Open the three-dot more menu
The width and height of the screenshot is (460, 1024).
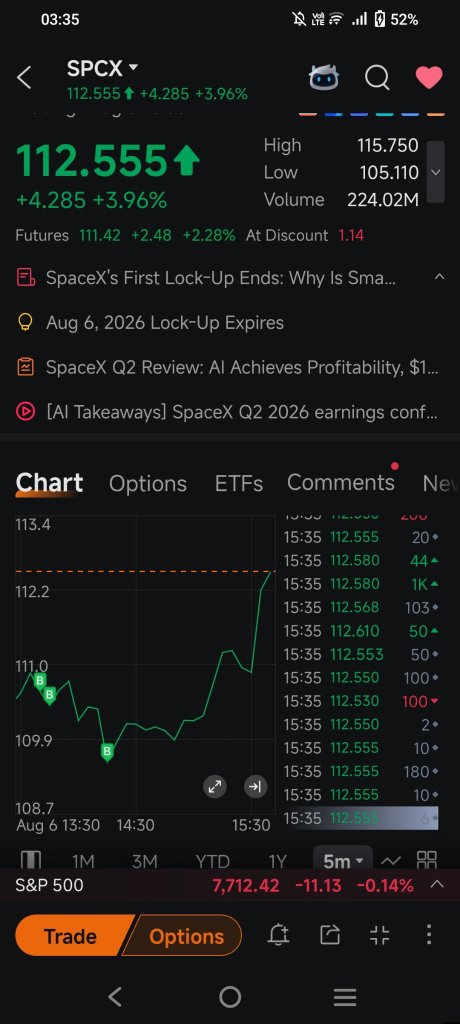tap(429, 935)
